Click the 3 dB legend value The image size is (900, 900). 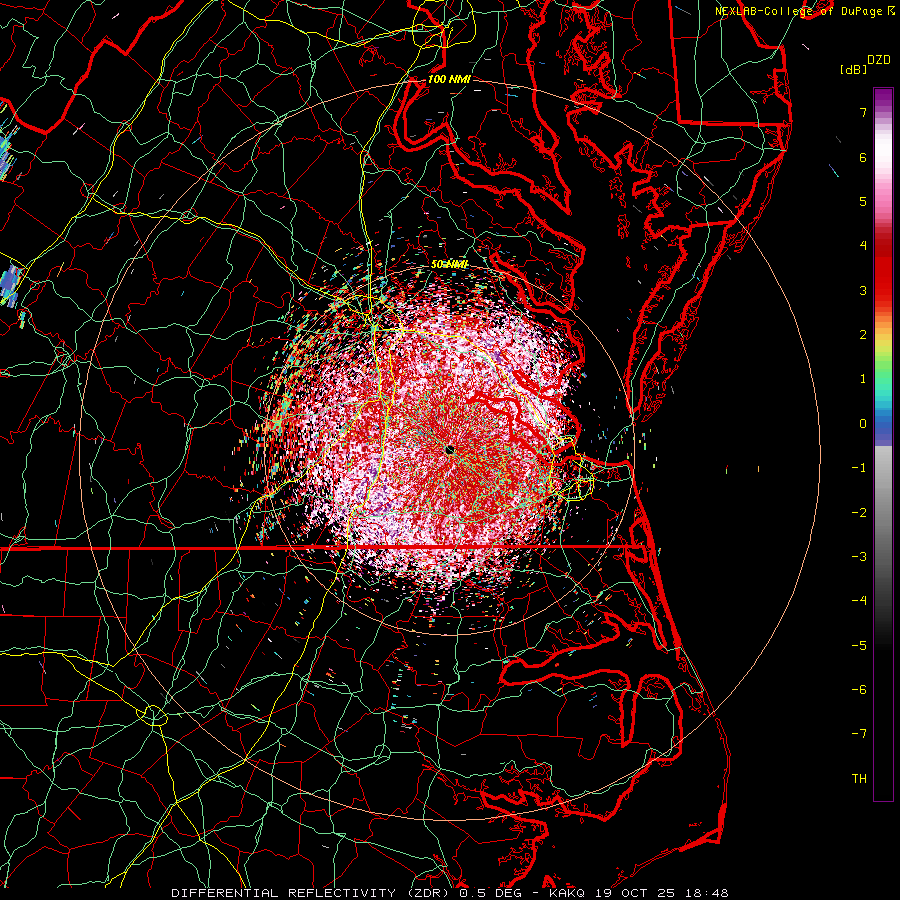pyautogui.click(x=863, y=290)
